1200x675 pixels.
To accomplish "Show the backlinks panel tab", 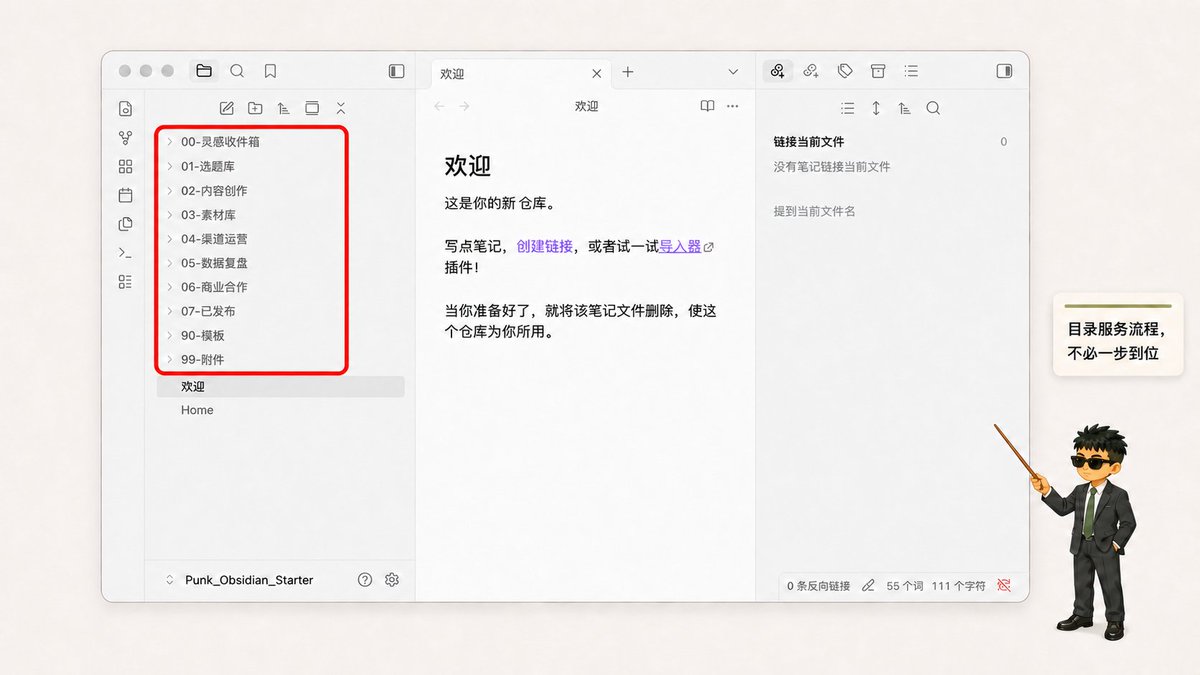I will click(x=778, y=71).
